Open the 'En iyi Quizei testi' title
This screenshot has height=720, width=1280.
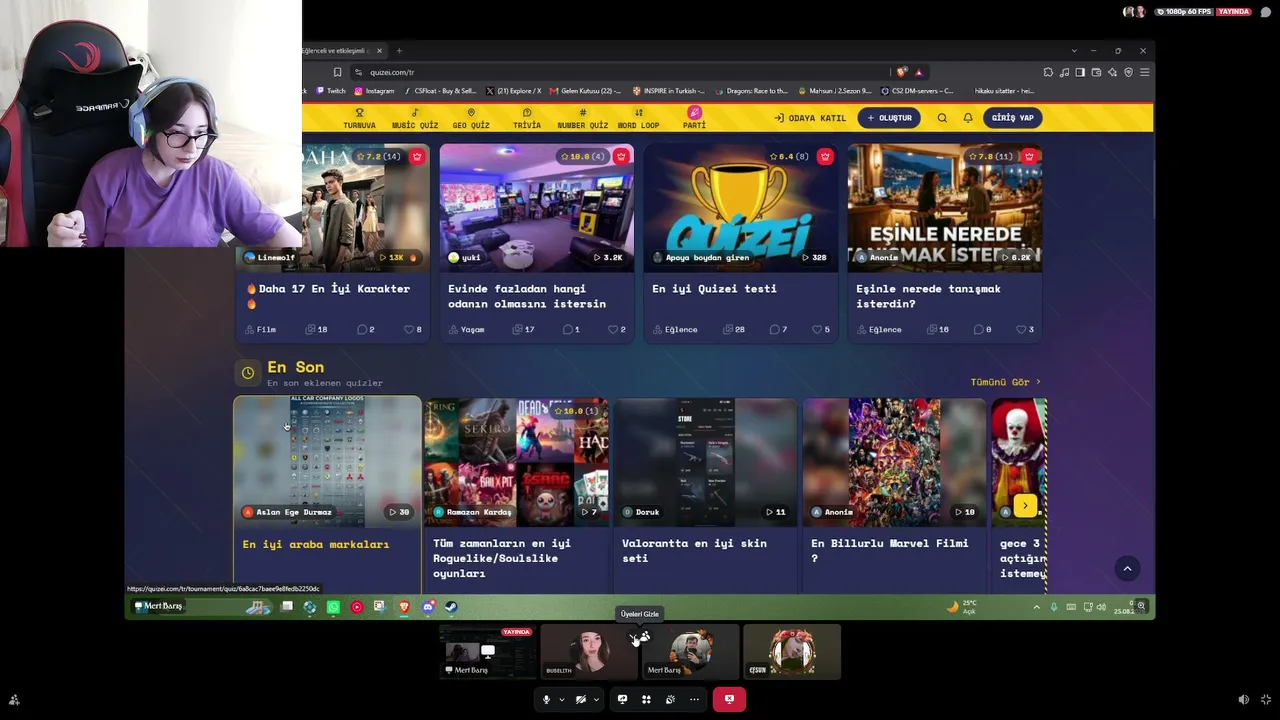click(x=714, y=289)
